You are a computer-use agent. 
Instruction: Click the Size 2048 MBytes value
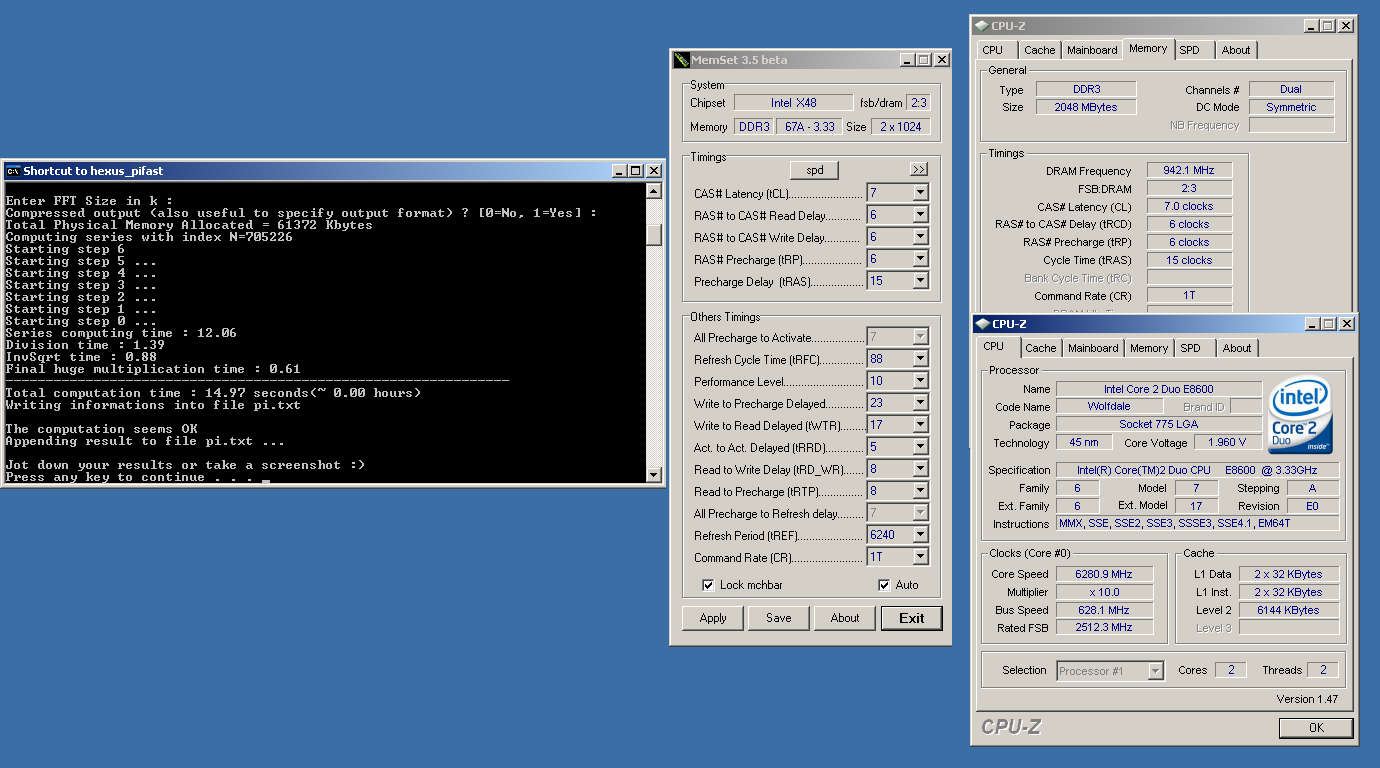coord(1086,107)
